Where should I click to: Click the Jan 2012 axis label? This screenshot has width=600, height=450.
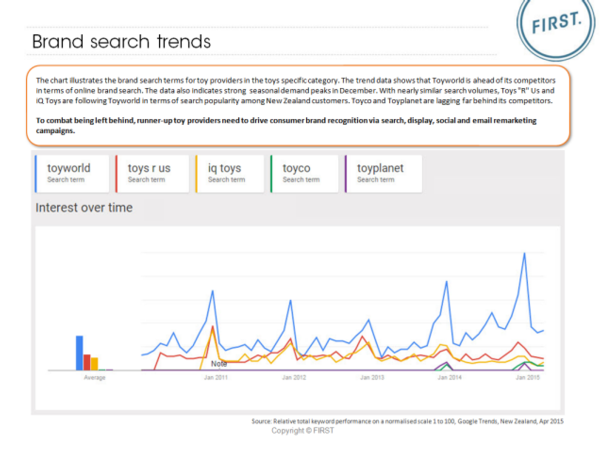tap(294, 378)
